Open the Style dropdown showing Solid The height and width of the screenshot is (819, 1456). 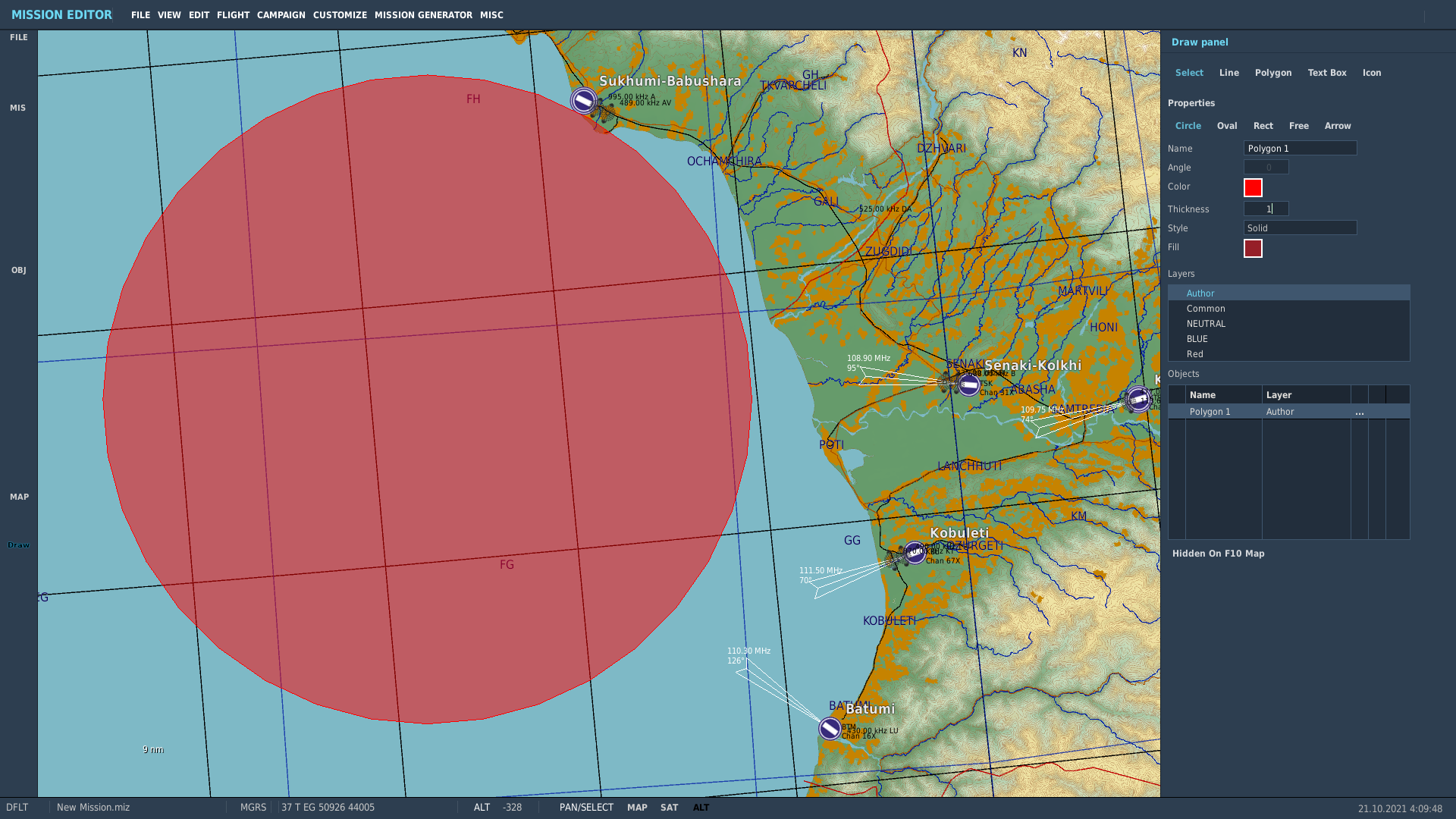point(1300,227)
